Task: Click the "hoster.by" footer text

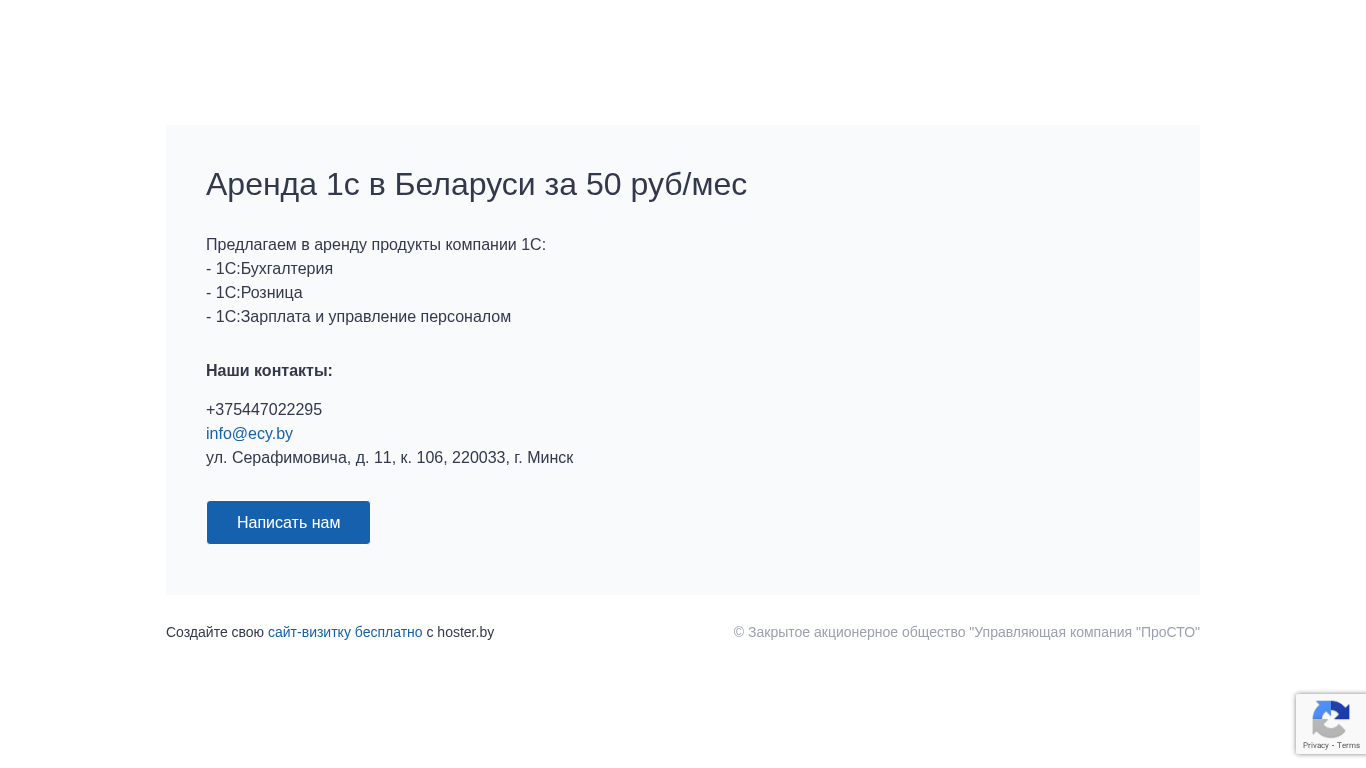Action: pos(465,632)
